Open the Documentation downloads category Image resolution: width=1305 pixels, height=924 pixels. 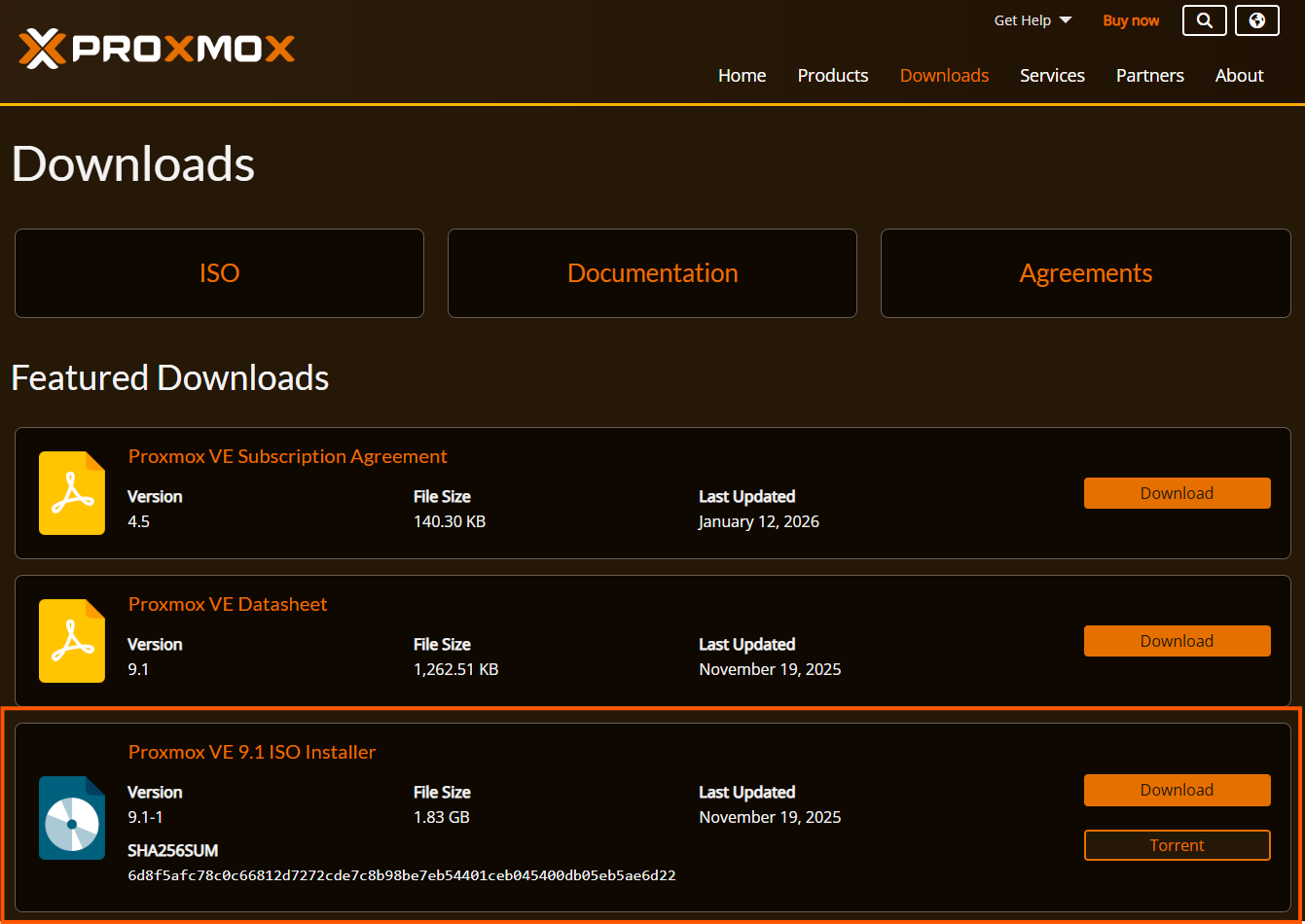[x=652, y=273]
